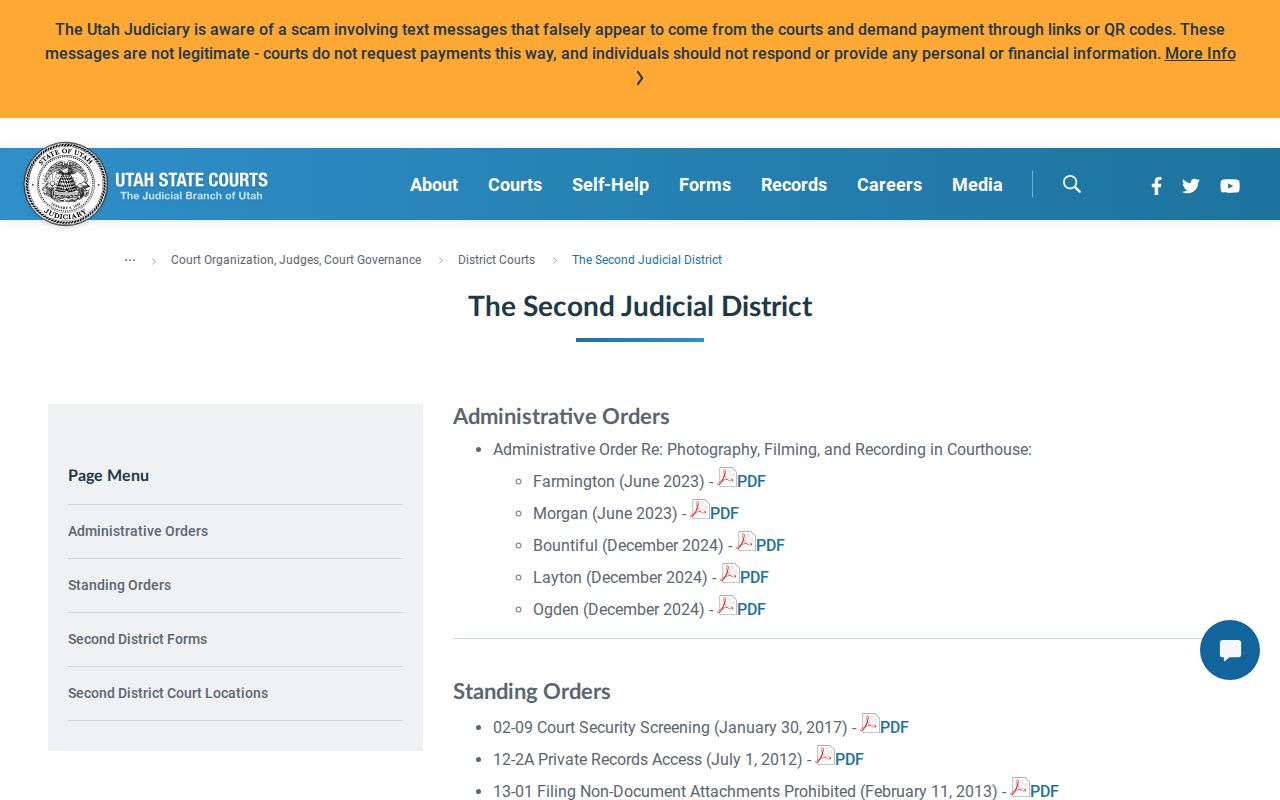The height and width of the screenshot is (800, 1280).
Task: Open the Records menu
Action: coord(794,185)
